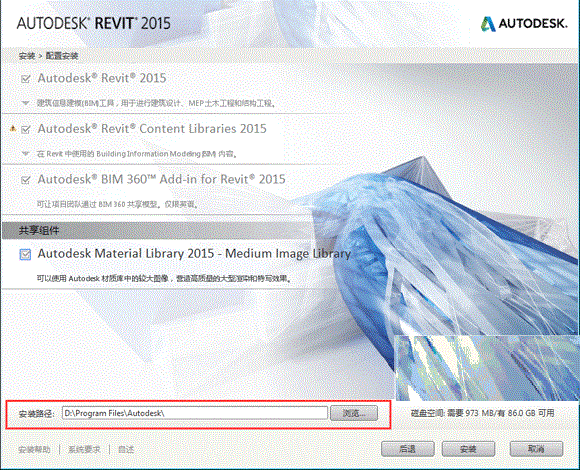Select the Material Library Medium Image Library title
The height and width of the screenshot is (470, 580).
[194, 254]
